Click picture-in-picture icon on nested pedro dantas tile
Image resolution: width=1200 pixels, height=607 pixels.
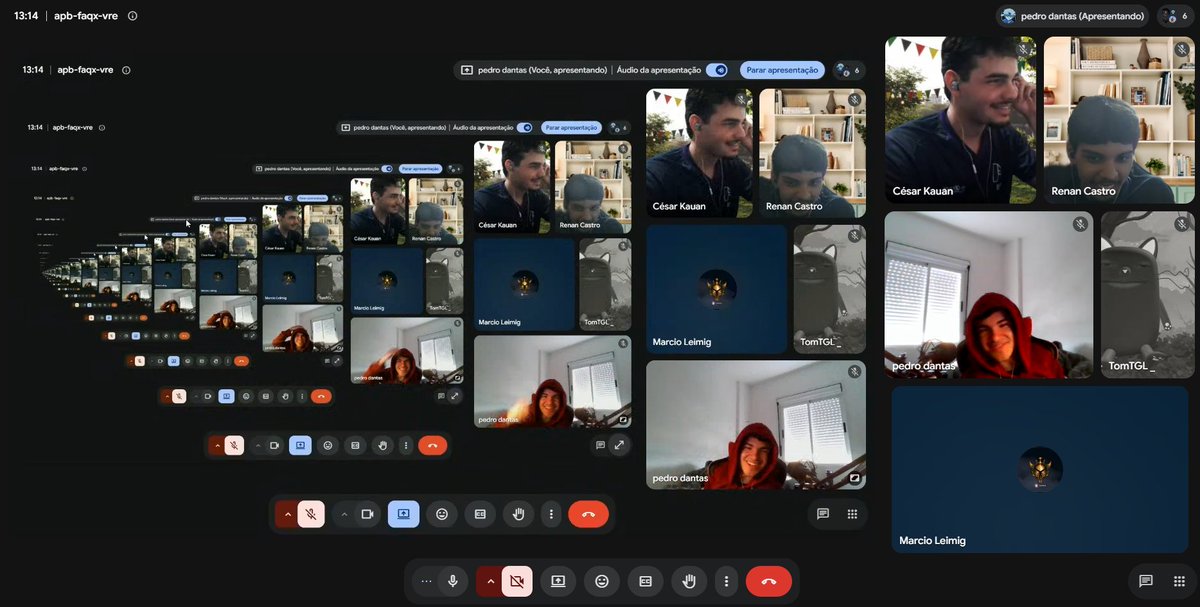point(855,478)
